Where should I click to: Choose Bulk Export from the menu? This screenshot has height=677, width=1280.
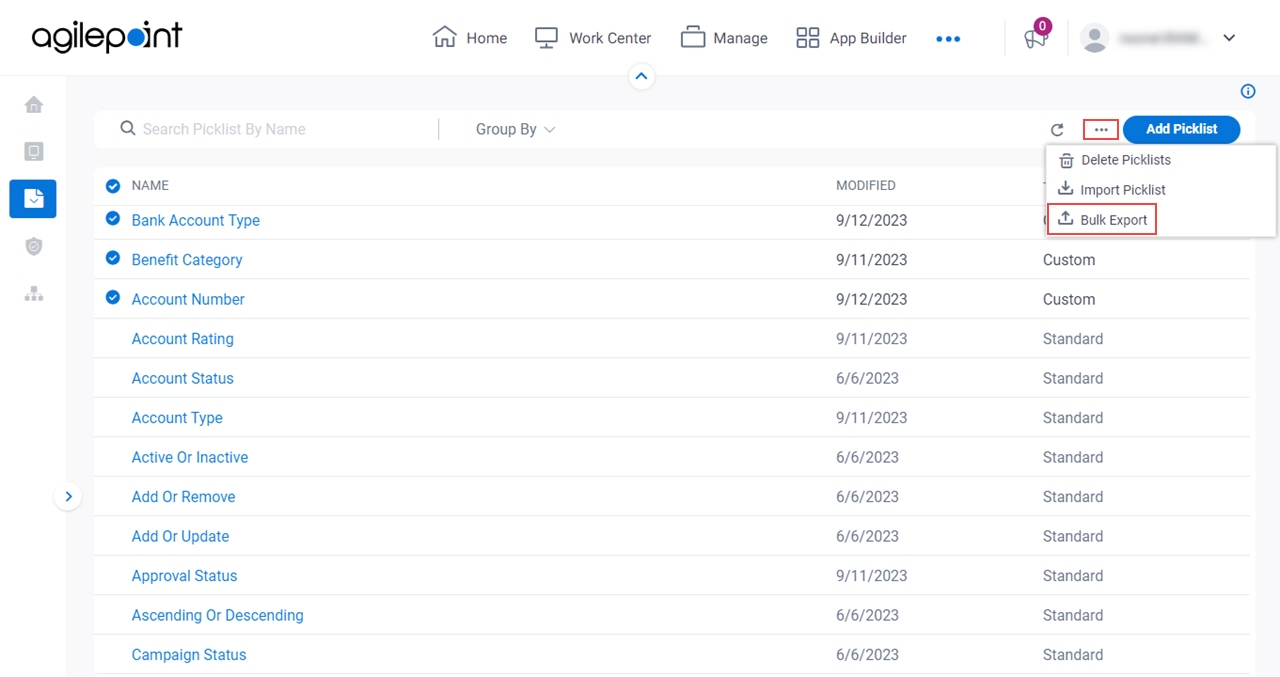tap(1114, 220)
